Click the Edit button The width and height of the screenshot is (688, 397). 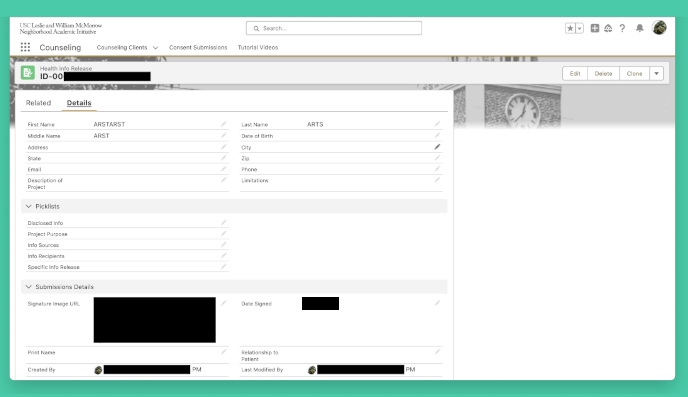[x=575, y=74]
